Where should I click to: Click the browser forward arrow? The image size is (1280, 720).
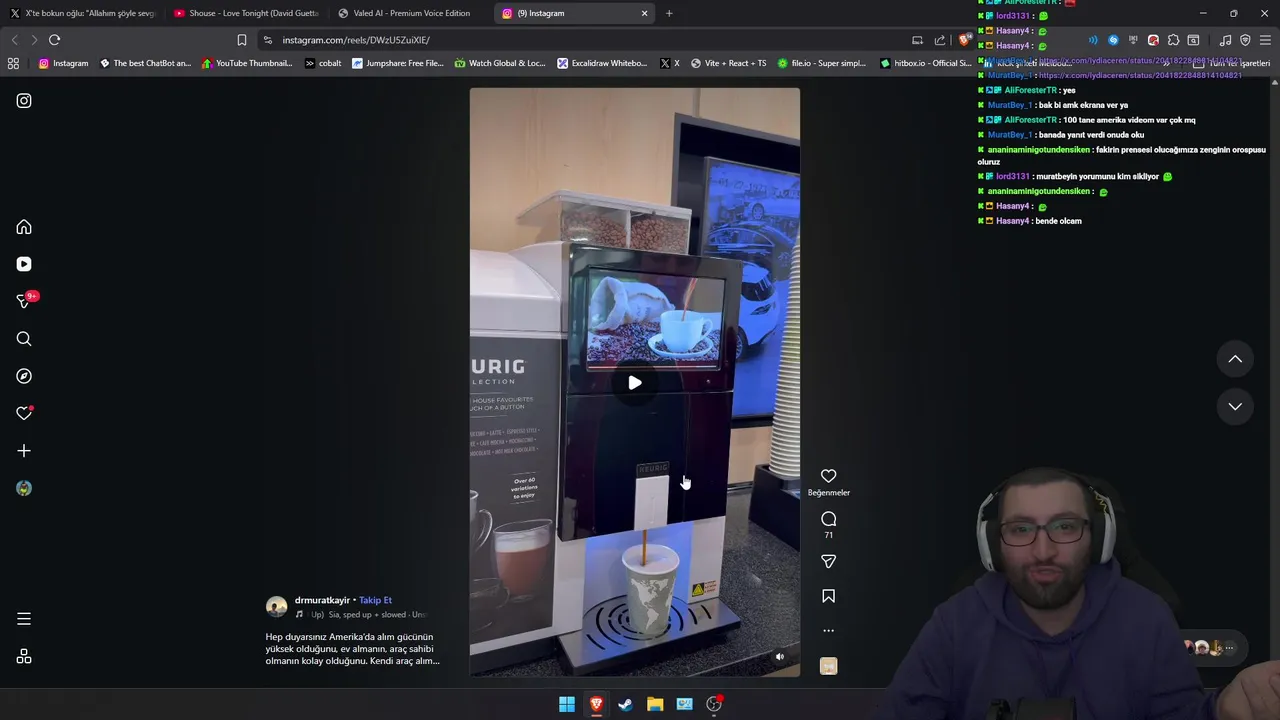coord(34,40)
